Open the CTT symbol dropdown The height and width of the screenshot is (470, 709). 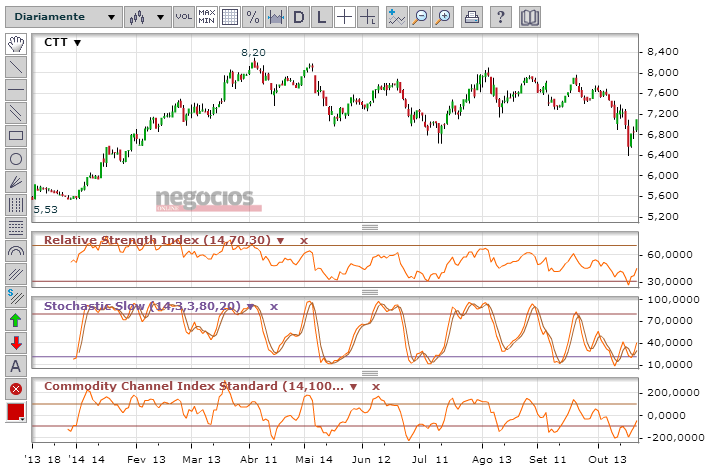pyautogui.click(x=77, y=43)
